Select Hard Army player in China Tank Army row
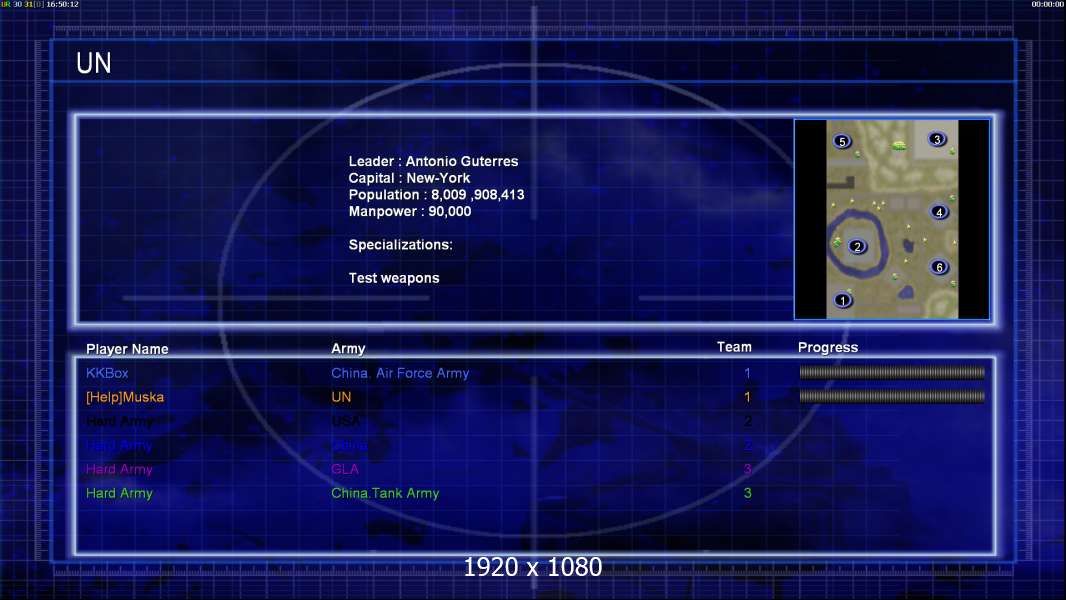1066x600 pixels. 119,493
